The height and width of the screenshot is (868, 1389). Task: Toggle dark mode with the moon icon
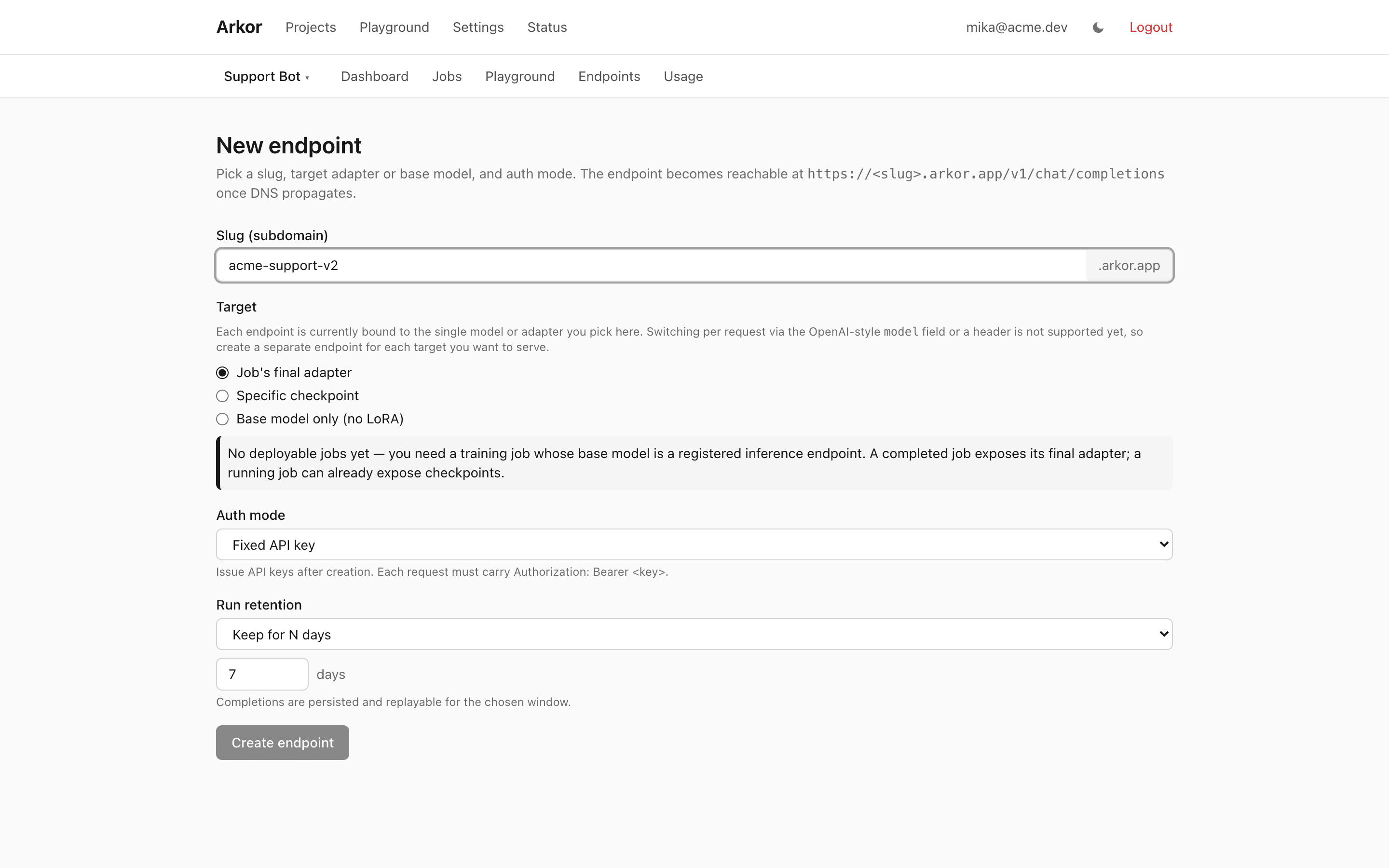click(x=1097, y=27)
